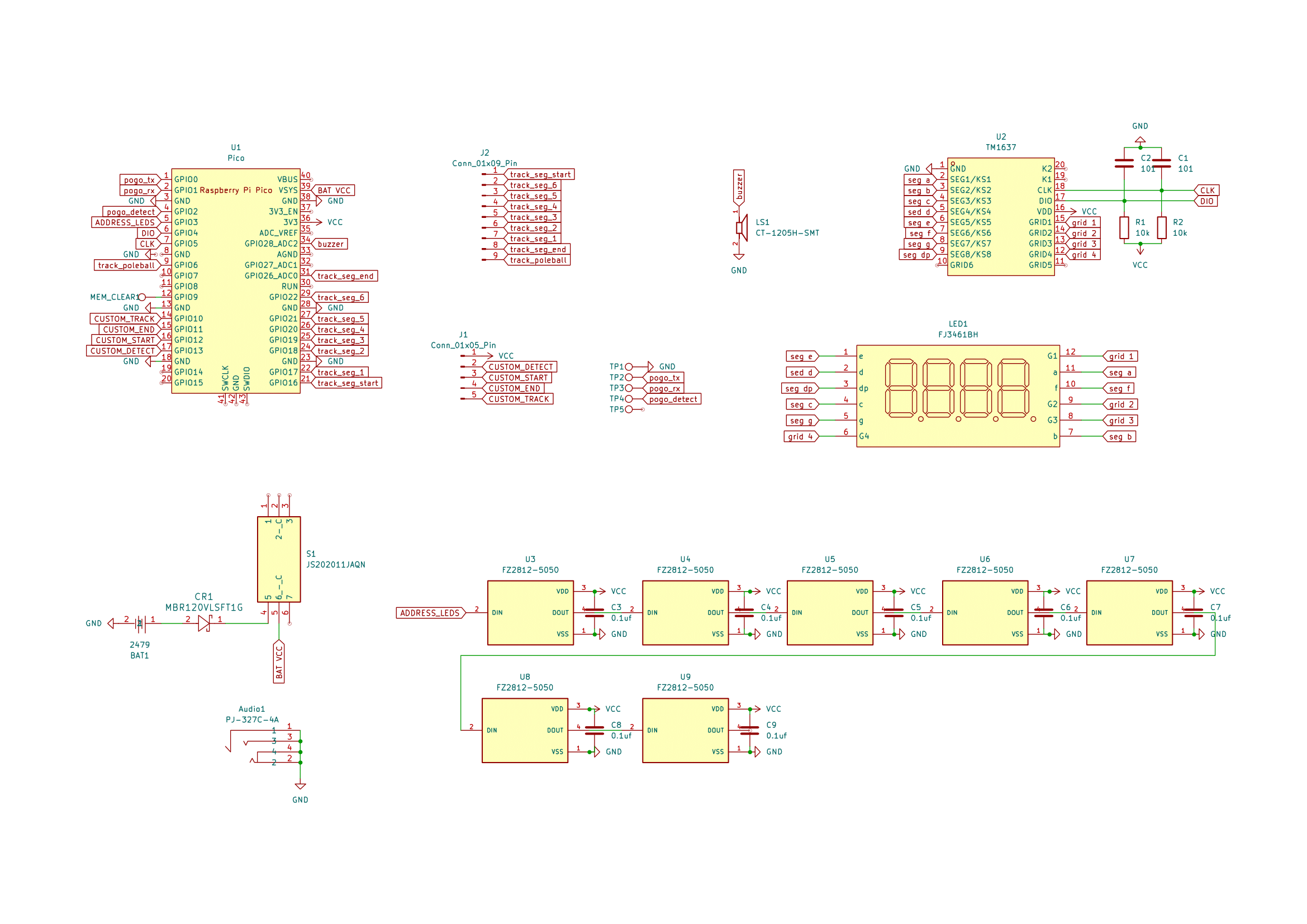Select capacitor C1 near the TM1637

pyautogui.click(x=1161, y=163)
